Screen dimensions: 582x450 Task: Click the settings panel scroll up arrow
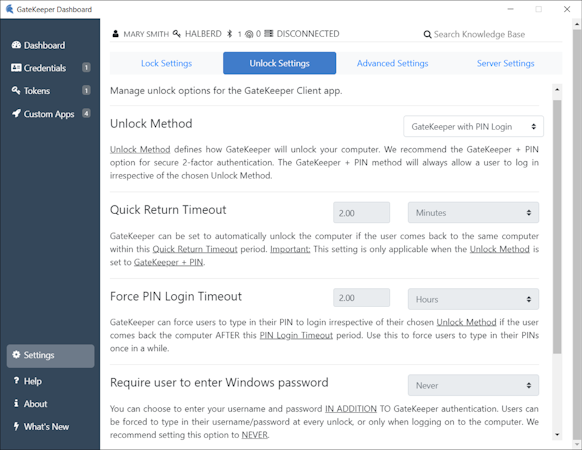(x=557, y=89)
